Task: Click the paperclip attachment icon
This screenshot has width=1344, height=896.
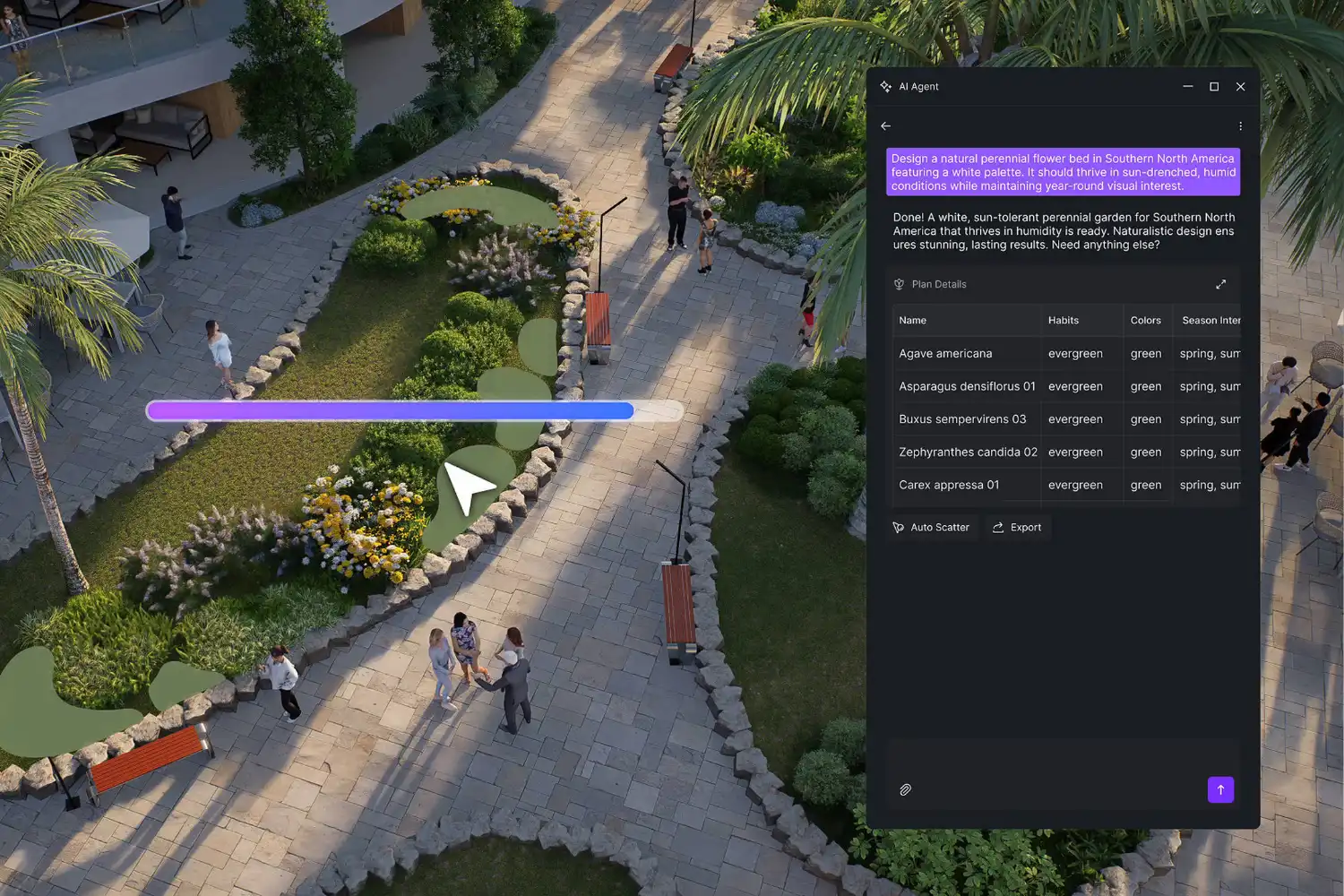Action: 905,789
